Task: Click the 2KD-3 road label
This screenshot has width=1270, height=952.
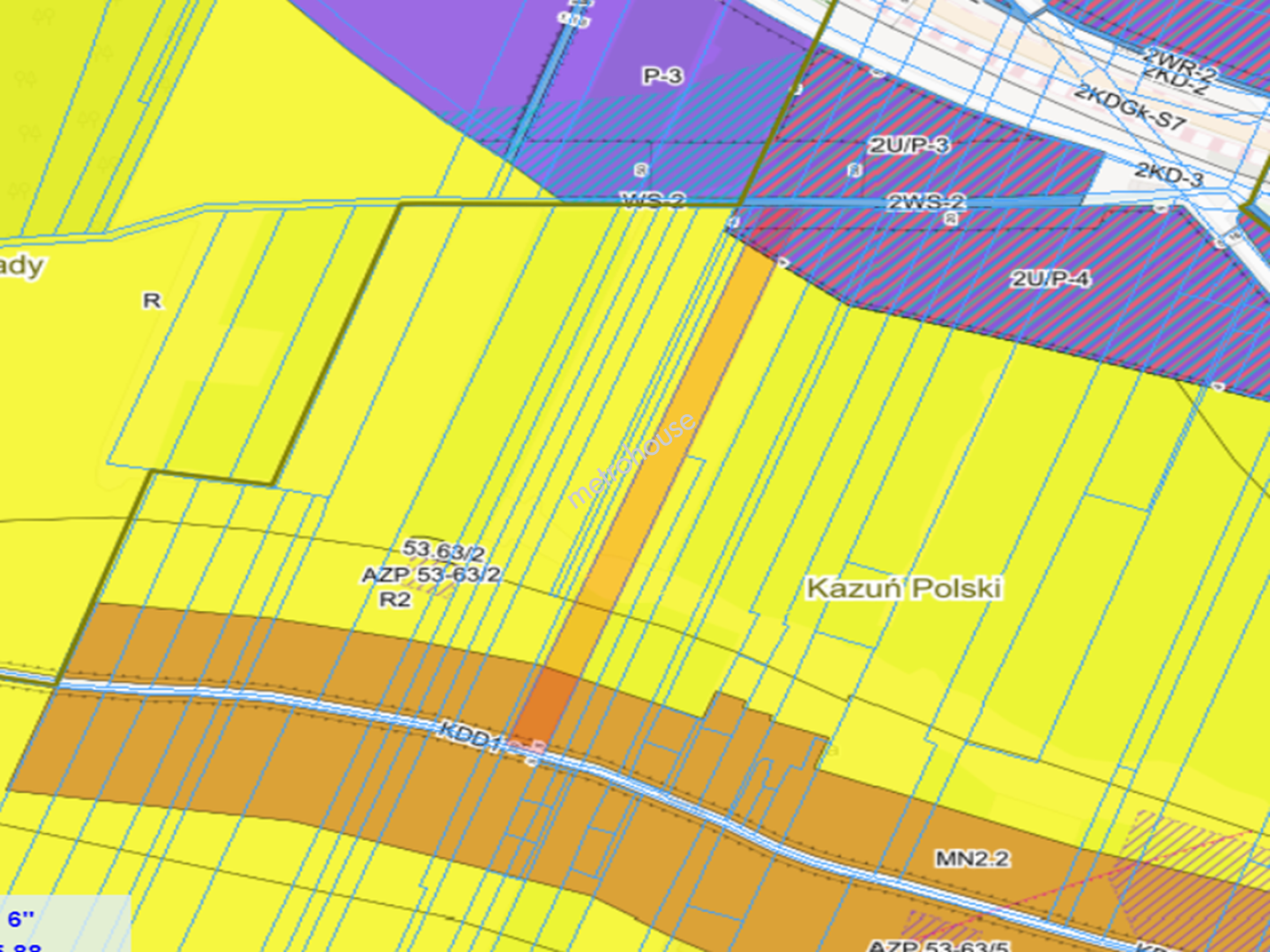Action: click(x=1169, y=174)
